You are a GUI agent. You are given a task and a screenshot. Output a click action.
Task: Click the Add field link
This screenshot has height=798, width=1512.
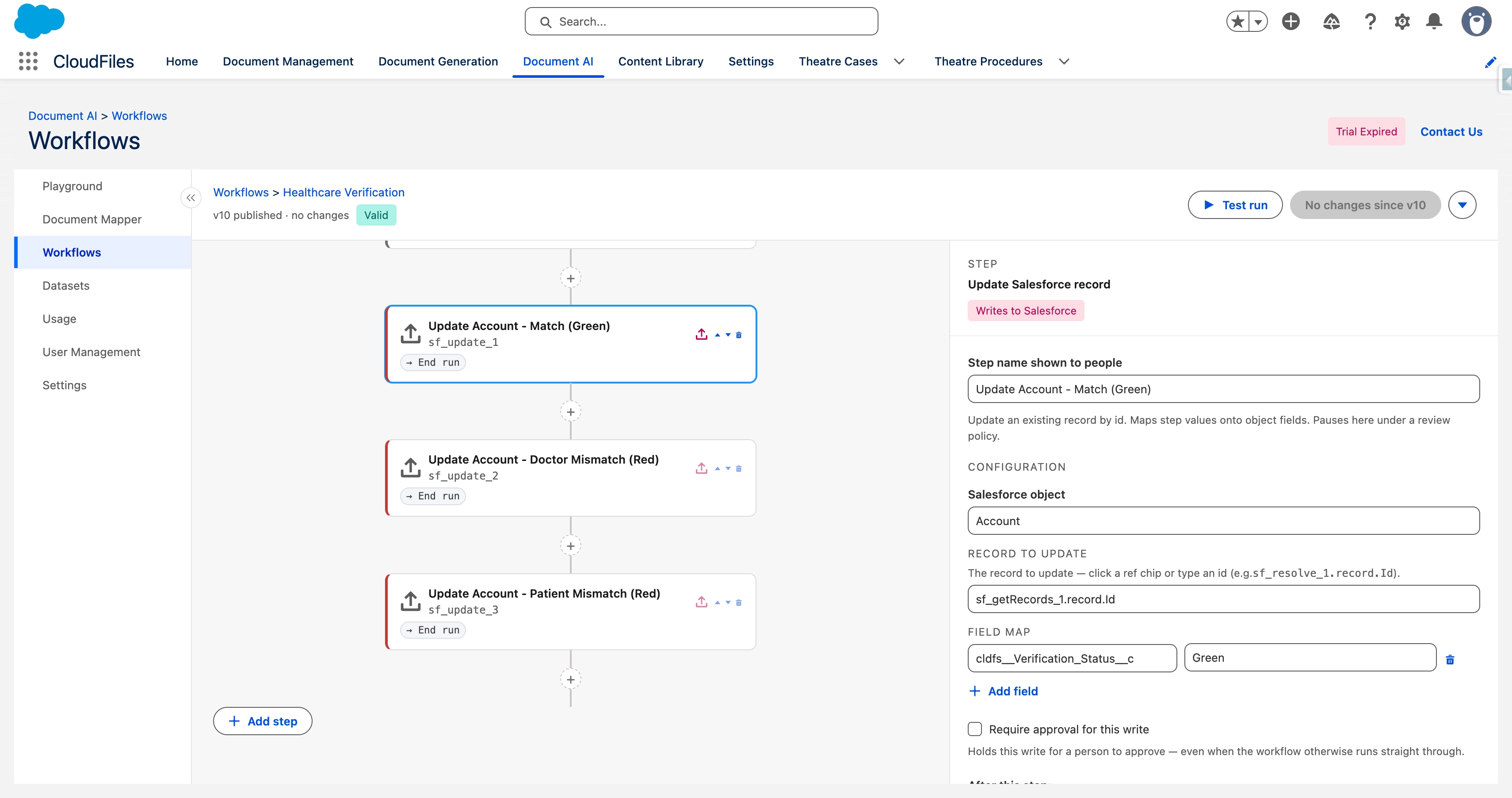1003,691
